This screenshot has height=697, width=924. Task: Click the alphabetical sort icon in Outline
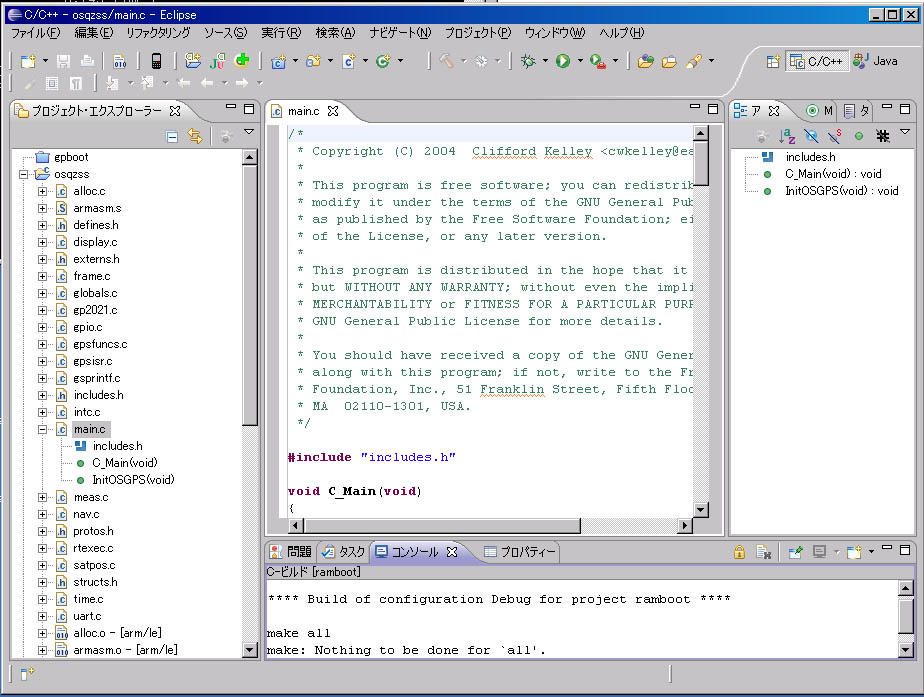[787, 136]
